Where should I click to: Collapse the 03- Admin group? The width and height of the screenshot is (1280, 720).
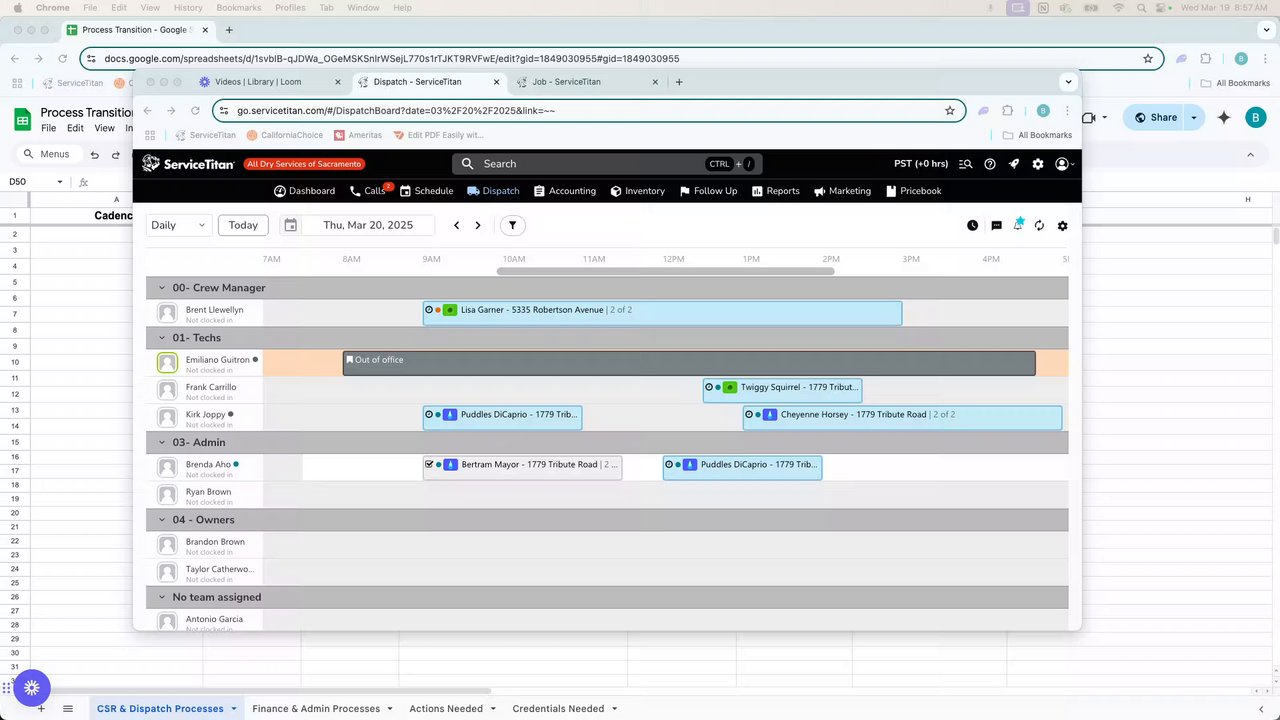coord(161,442)
